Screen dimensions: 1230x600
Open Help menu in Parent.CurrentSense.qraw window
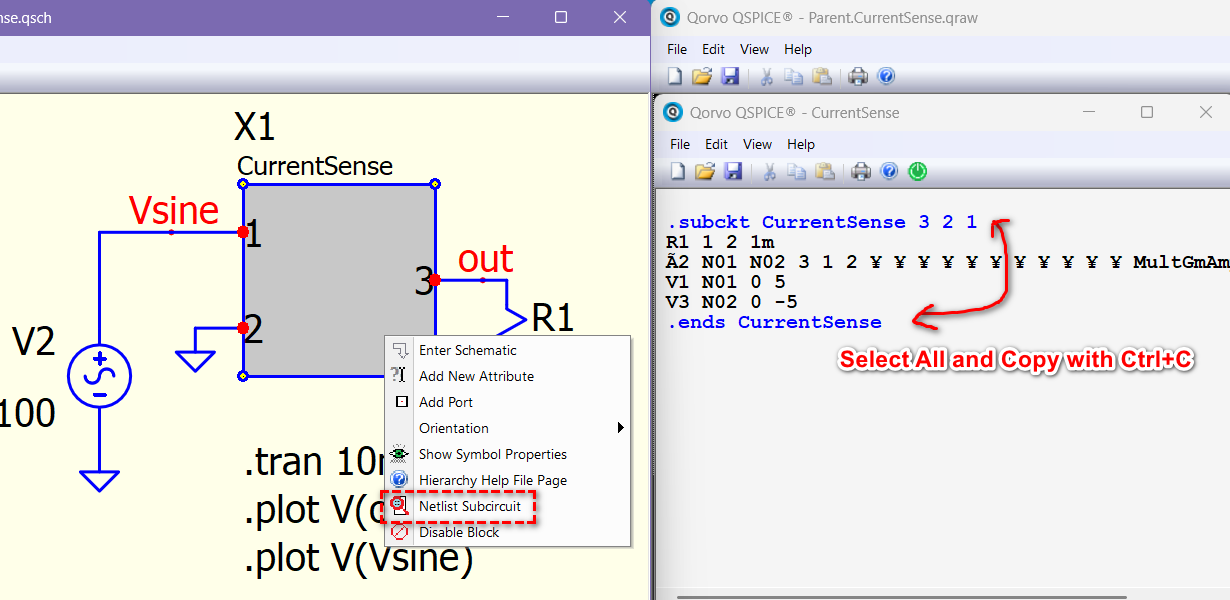pyautogui.click(x=798, y=49)
